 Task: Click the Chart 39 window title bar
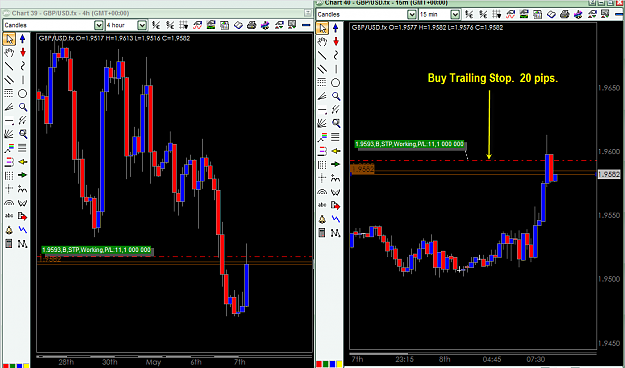[158, 13]
